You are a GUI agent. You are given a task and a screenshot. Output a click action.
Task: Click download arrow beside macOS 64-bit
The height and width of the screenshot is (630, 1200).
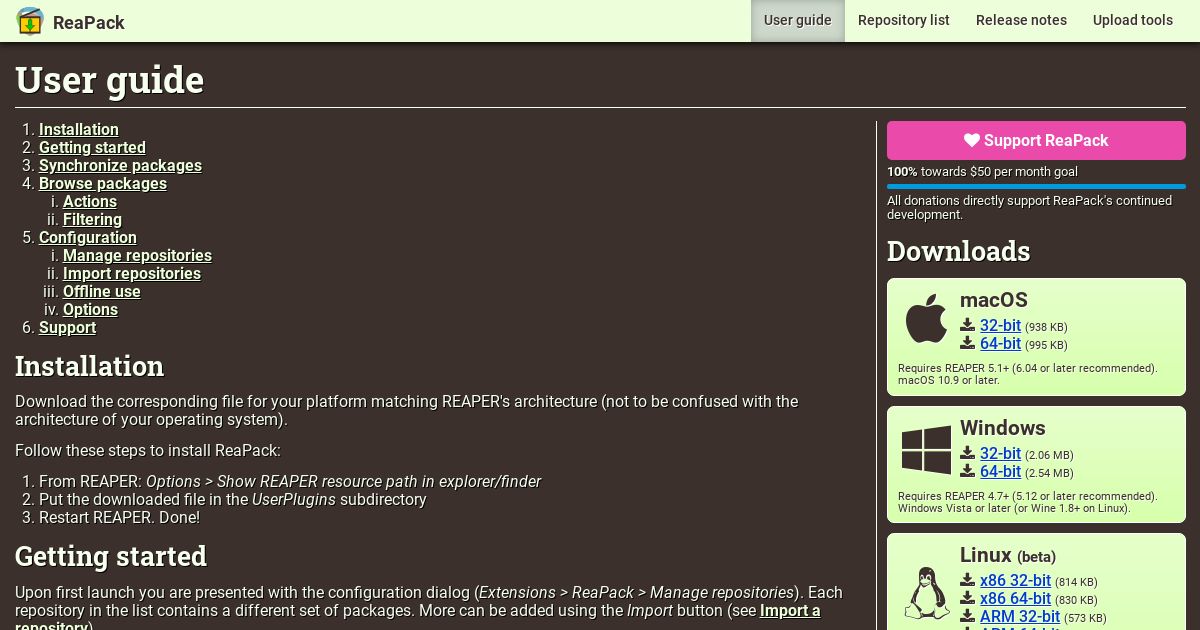[967, 343]
